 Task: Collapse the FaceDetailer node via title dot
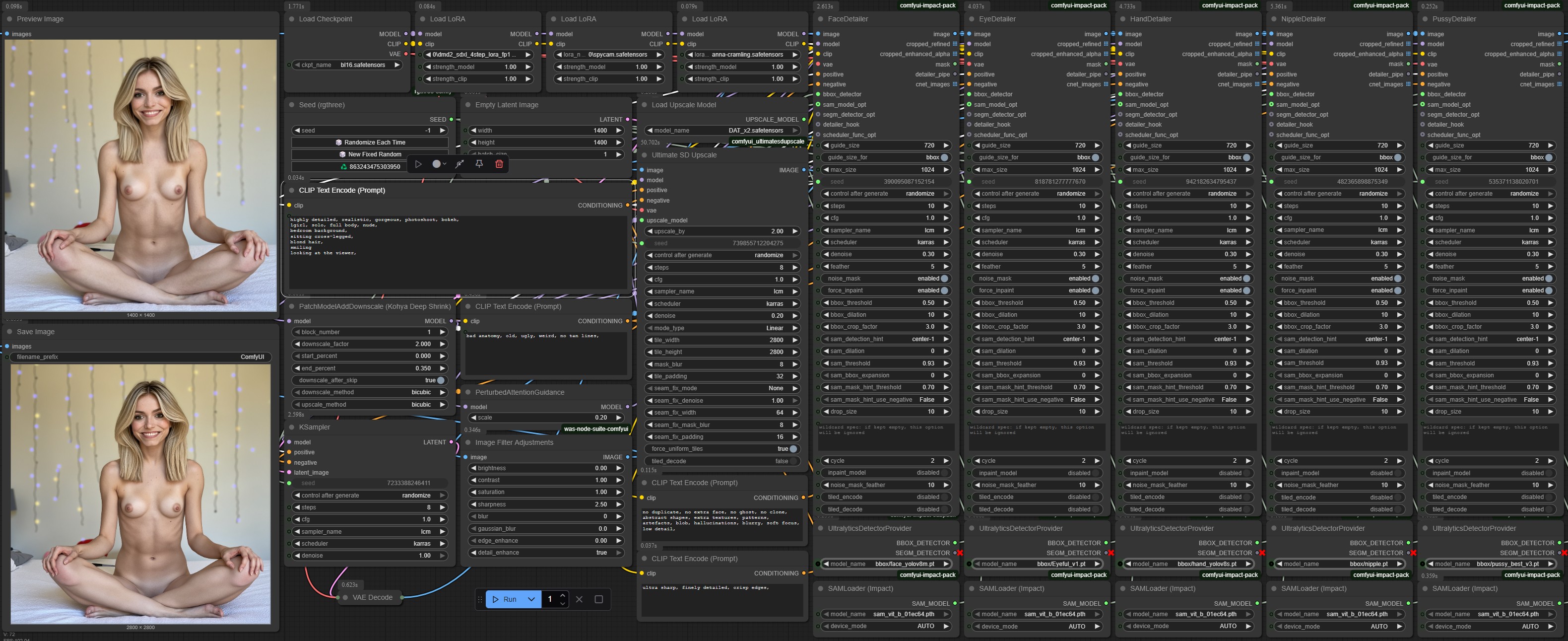click(x=821, y=19)
